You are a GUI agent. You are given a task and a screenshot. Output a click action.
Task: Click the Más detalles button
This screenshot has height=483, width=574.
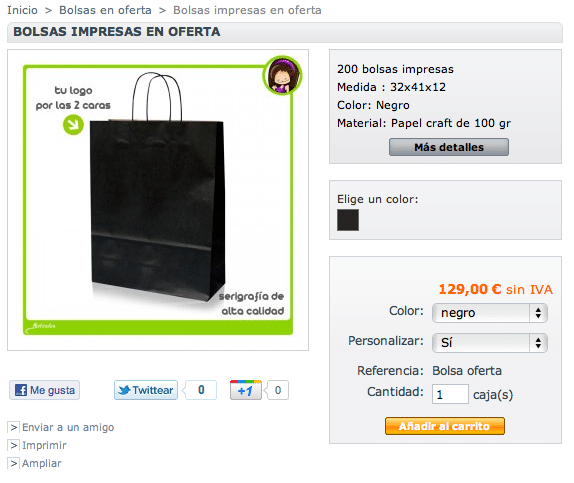pos(449,147)
